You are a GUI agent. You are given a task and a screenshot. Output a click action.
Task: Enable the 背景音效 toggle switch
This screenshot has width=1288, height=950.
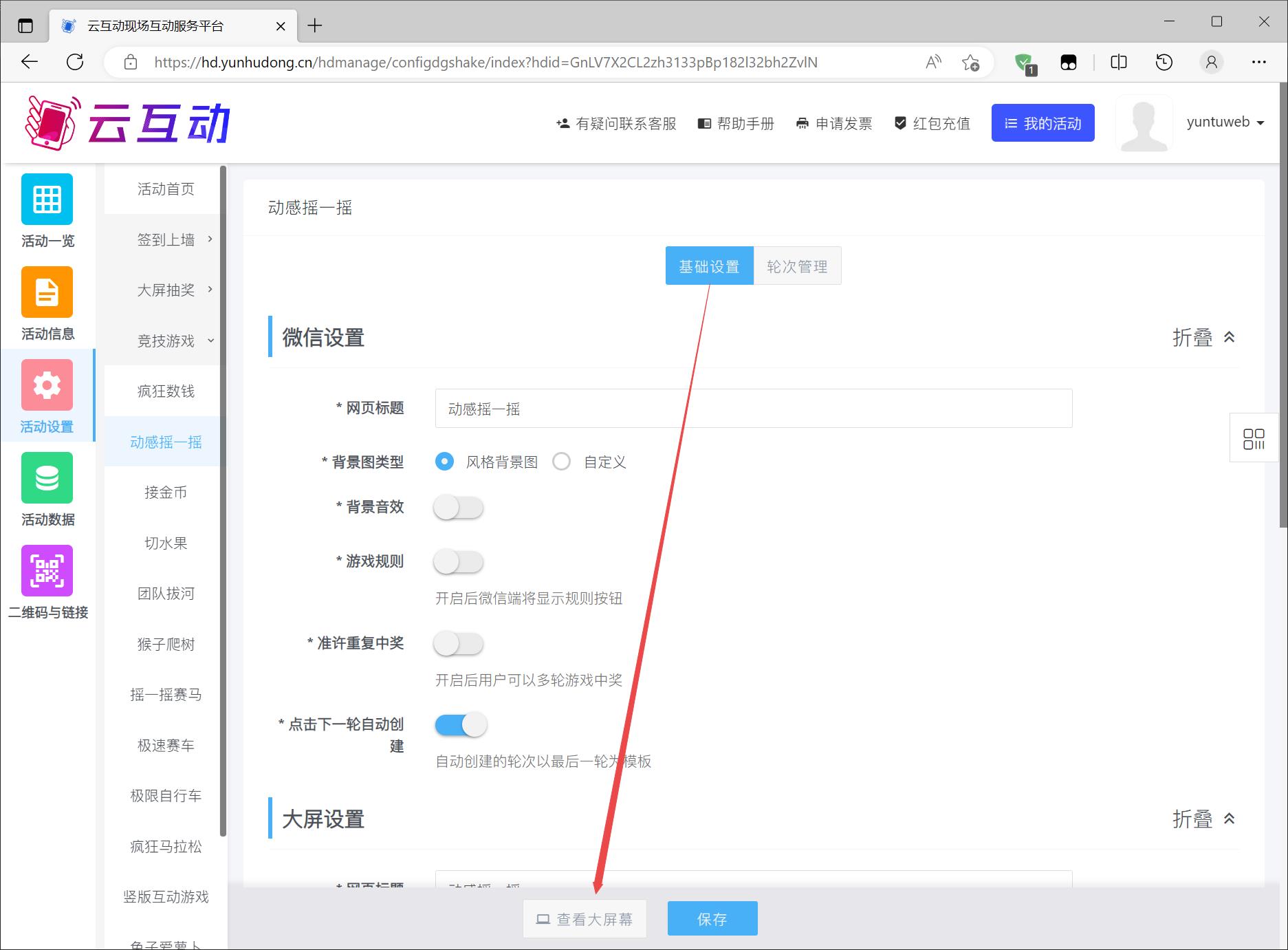pos(459,508)
